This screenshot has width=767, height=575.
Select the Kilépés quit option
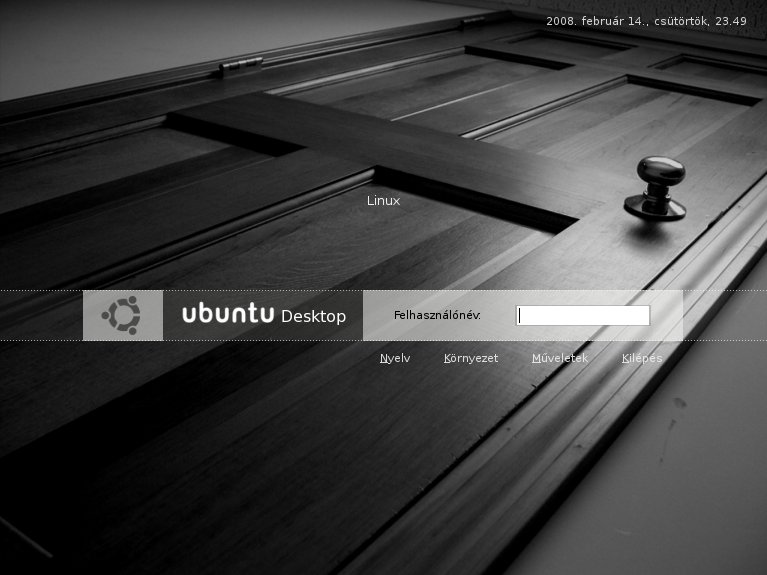click(642, 358)
